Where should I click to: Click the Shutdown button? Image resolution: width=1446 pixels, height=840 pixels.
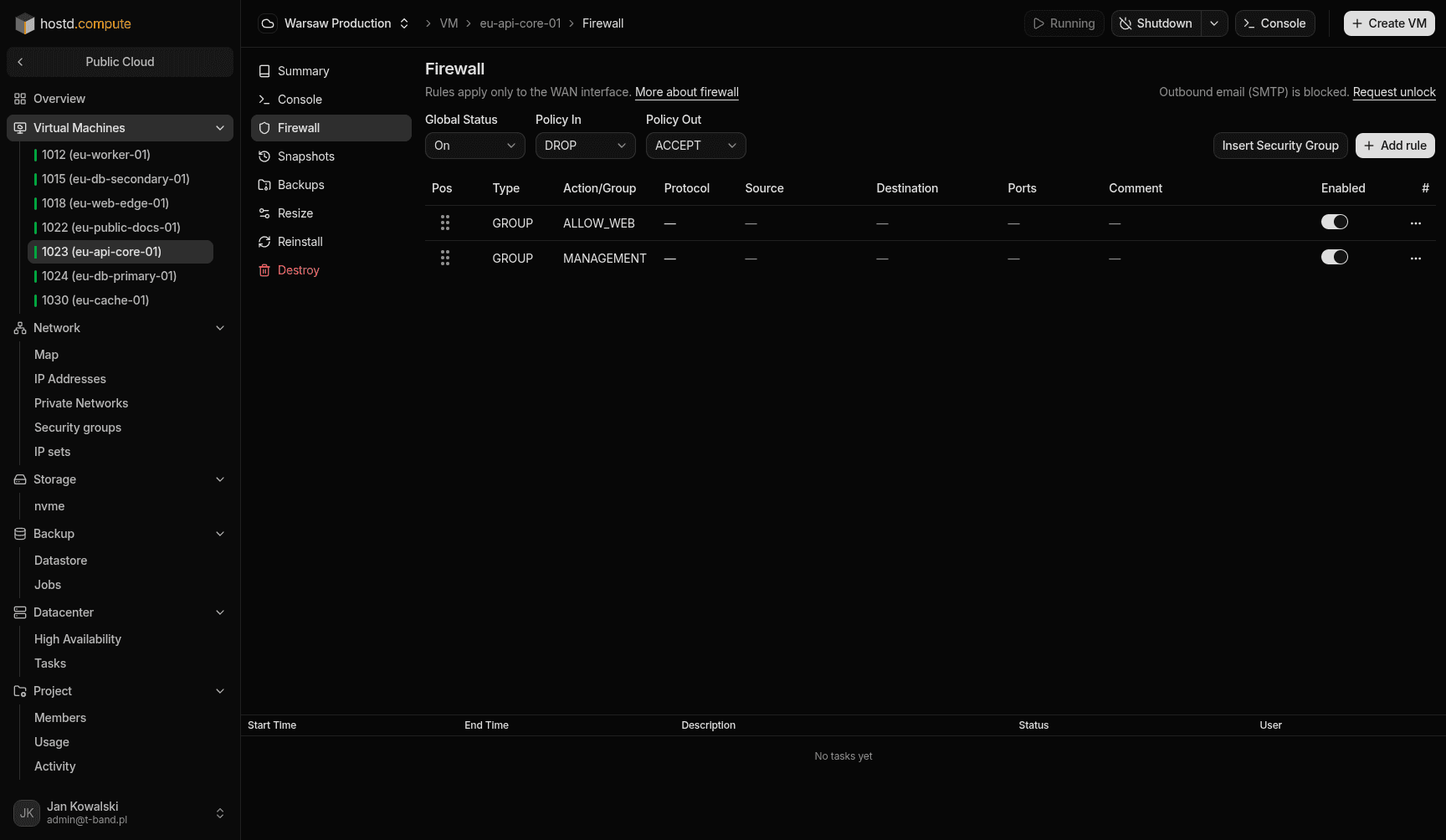(1156, 23)
